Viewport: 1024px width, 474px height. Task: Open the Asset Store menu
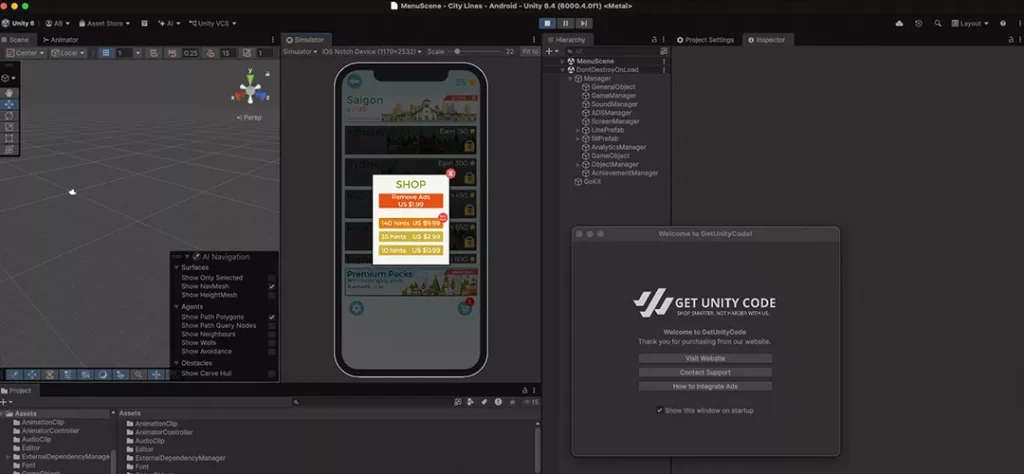click(x=104, y=24)
